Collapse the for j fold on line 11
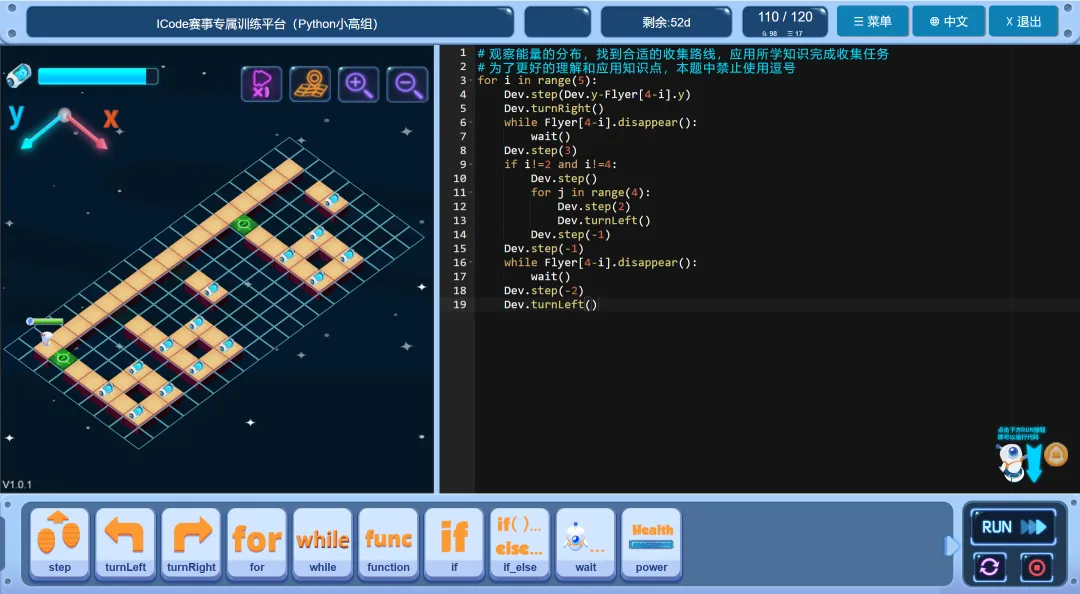Screen dimensions: 1080x594 click(x=472, y=192)
